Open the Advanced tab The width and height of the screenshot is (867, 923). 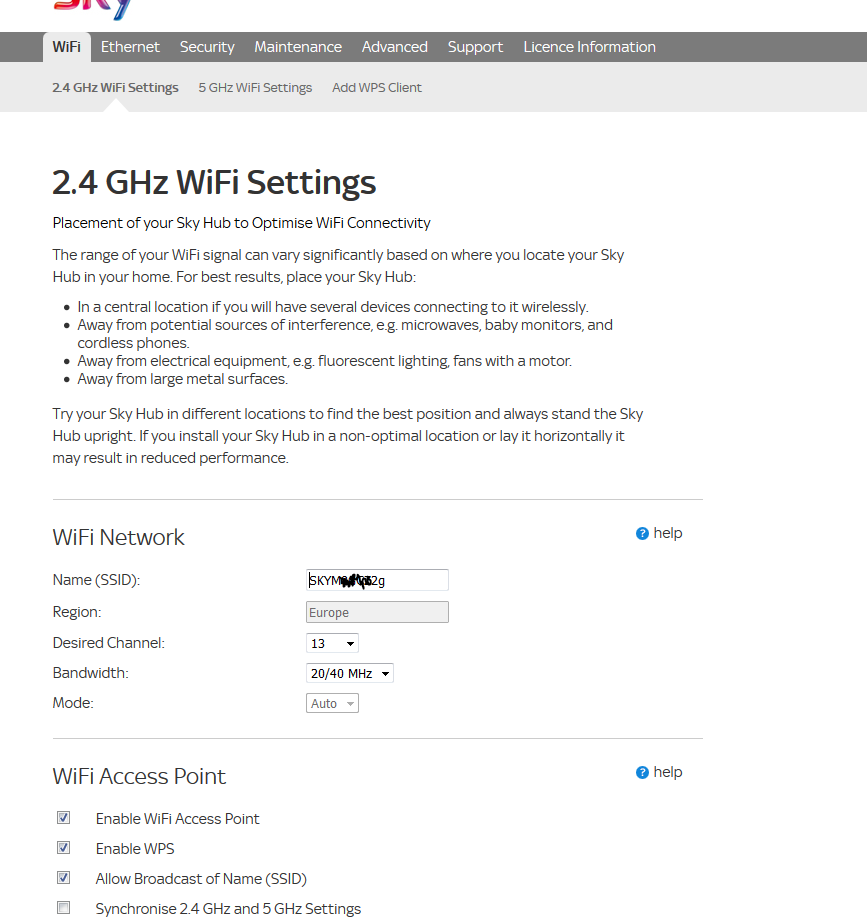coord(395,47)
